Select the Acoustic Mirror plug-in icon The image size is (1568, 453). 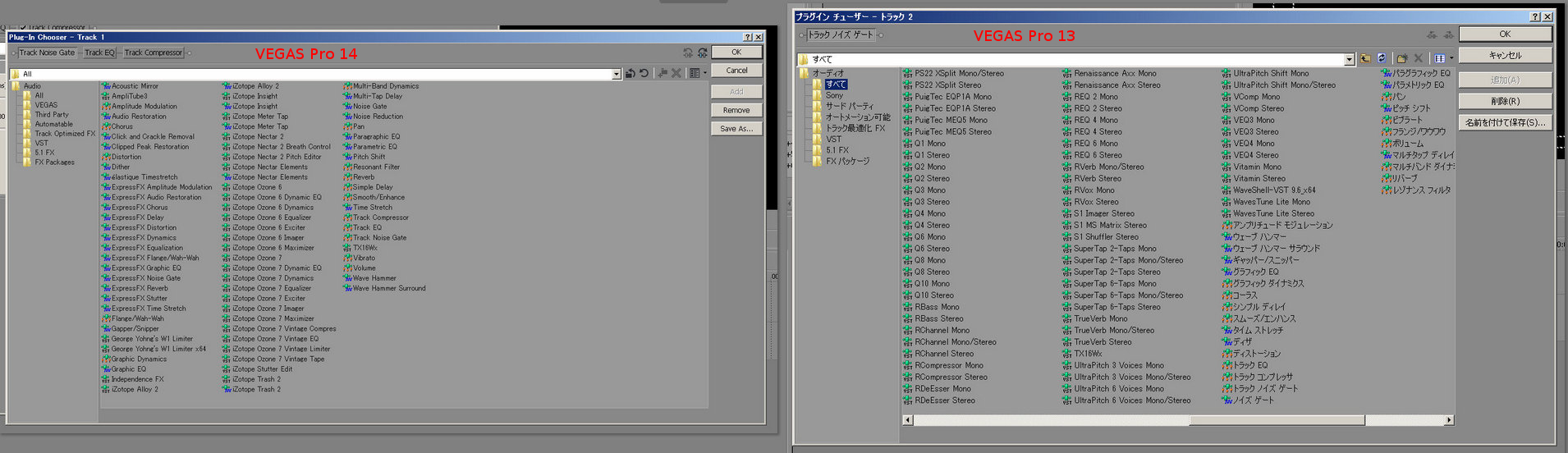click(x=106, y=86)
